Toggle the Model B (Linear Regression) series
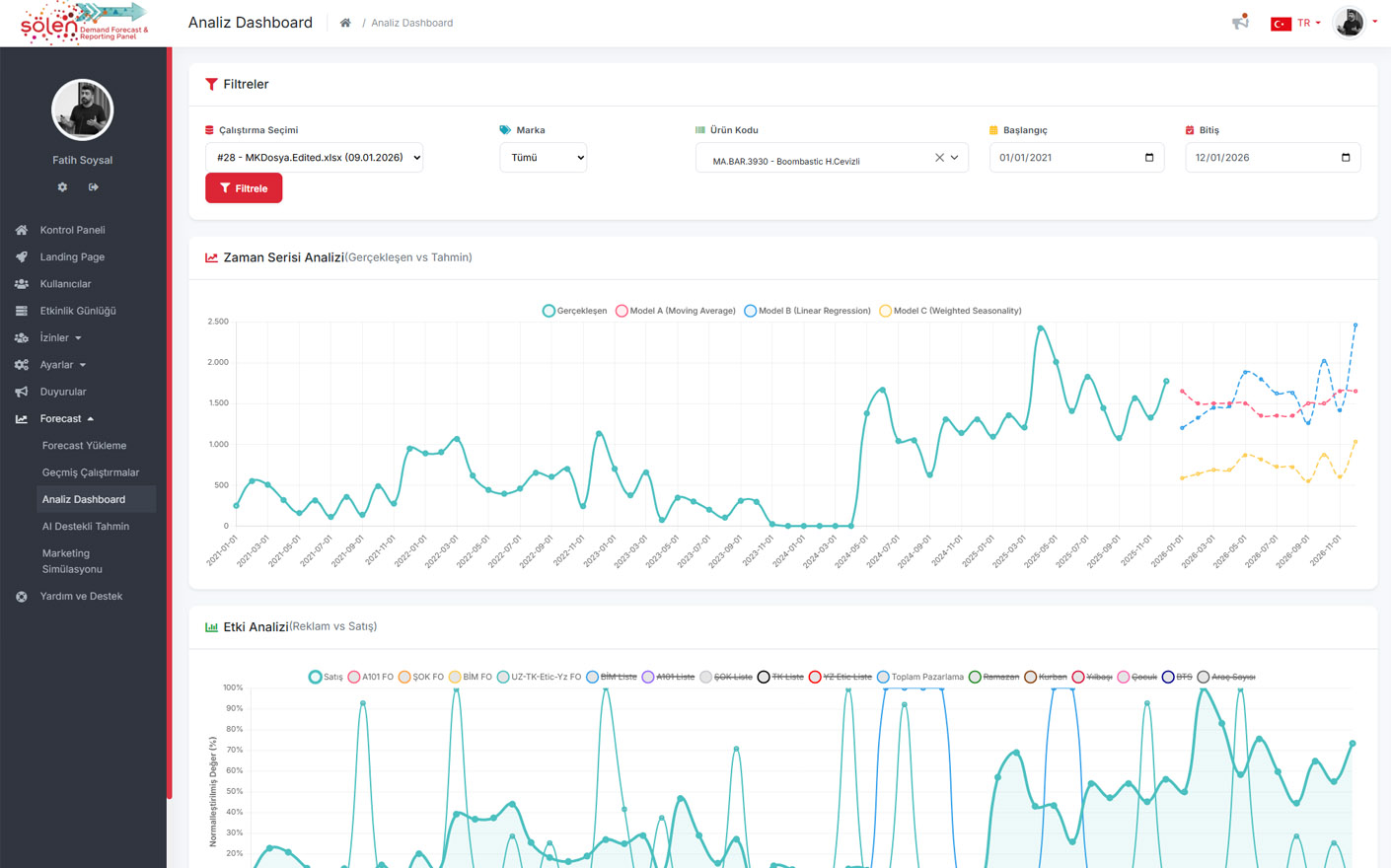 coord(807,311)
